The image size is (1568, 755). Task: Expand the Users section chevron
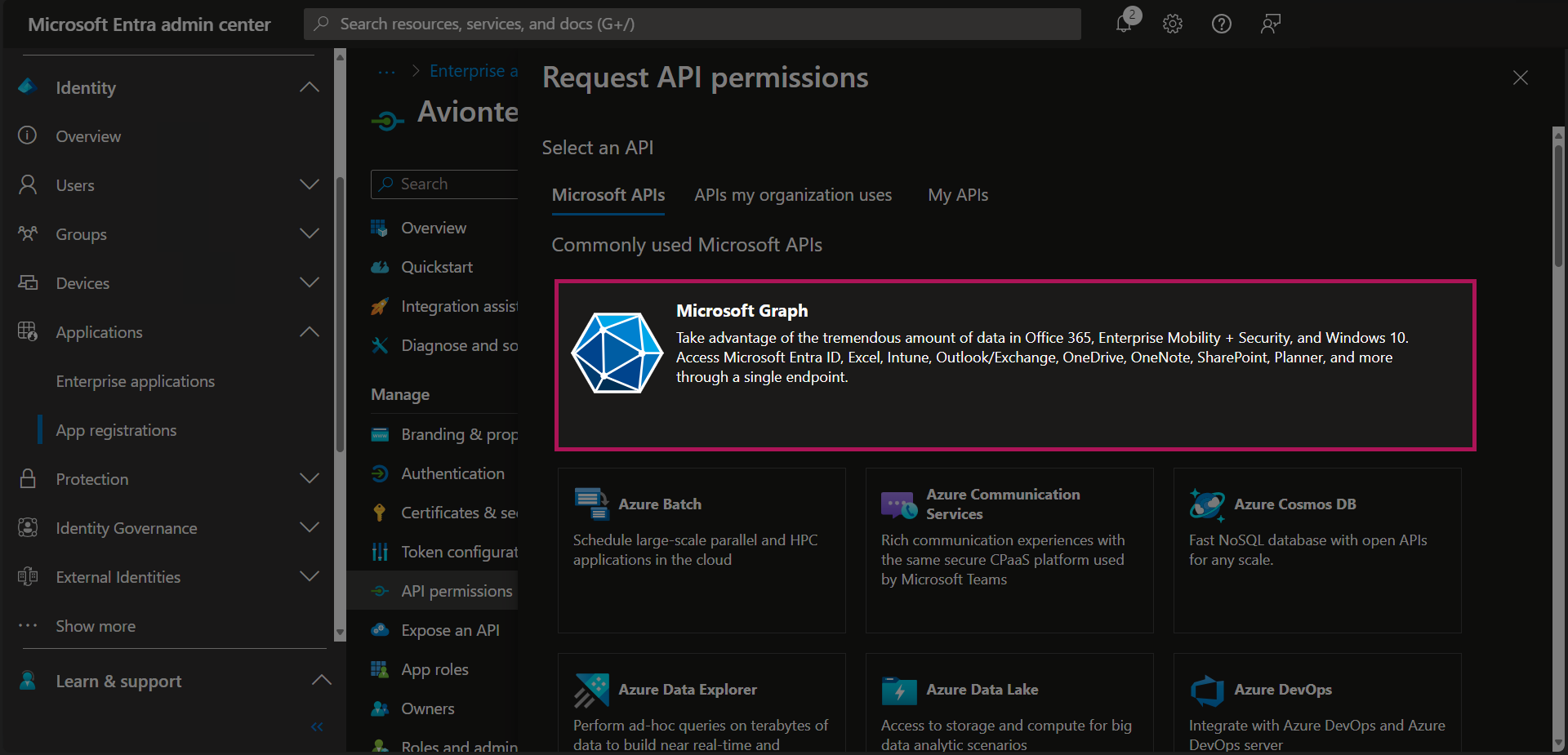pyautogui.click(x=310, y=185)
